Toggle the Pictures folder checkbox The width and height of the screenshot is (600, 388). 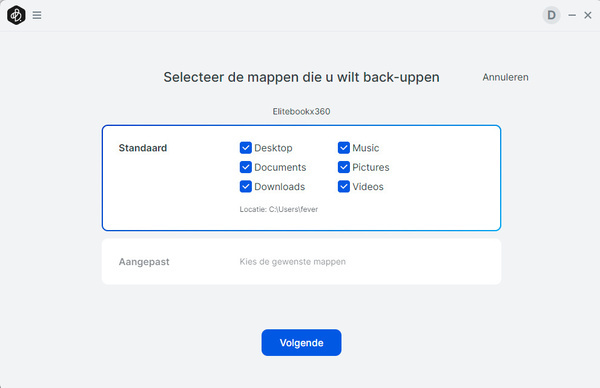(344, 167)
